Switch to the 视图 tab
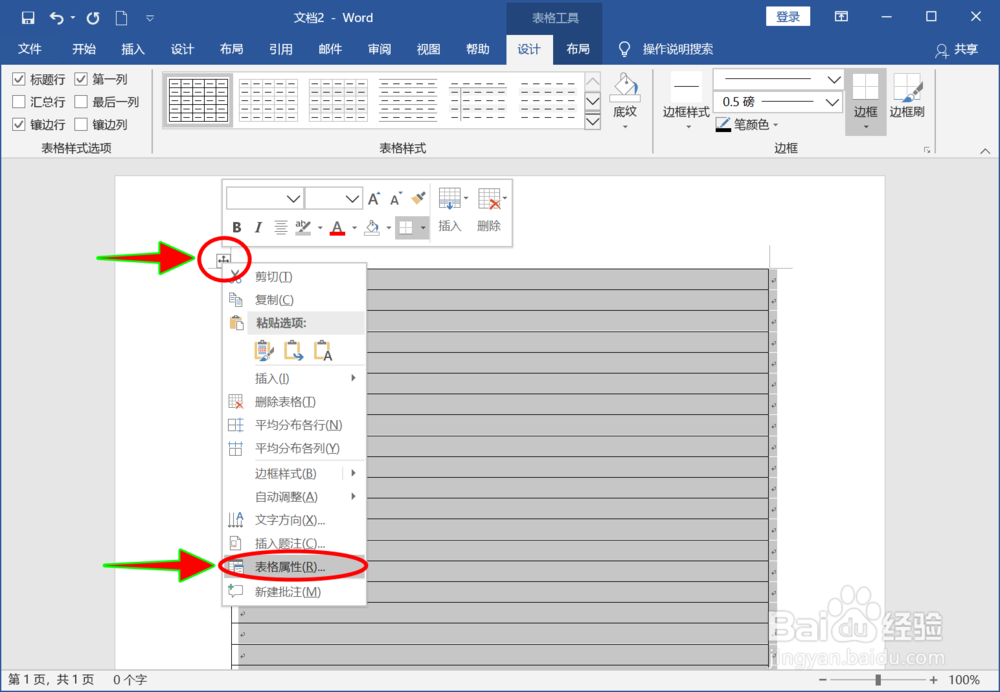1000x692 pixels. point(429,49)
